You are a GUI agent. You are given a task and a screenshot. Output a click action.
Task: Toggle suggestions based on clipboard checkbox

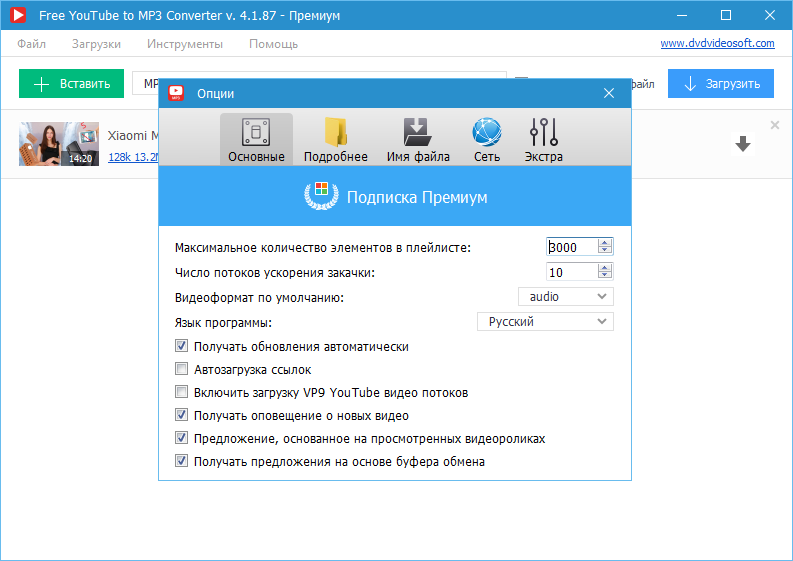[181, 461]
